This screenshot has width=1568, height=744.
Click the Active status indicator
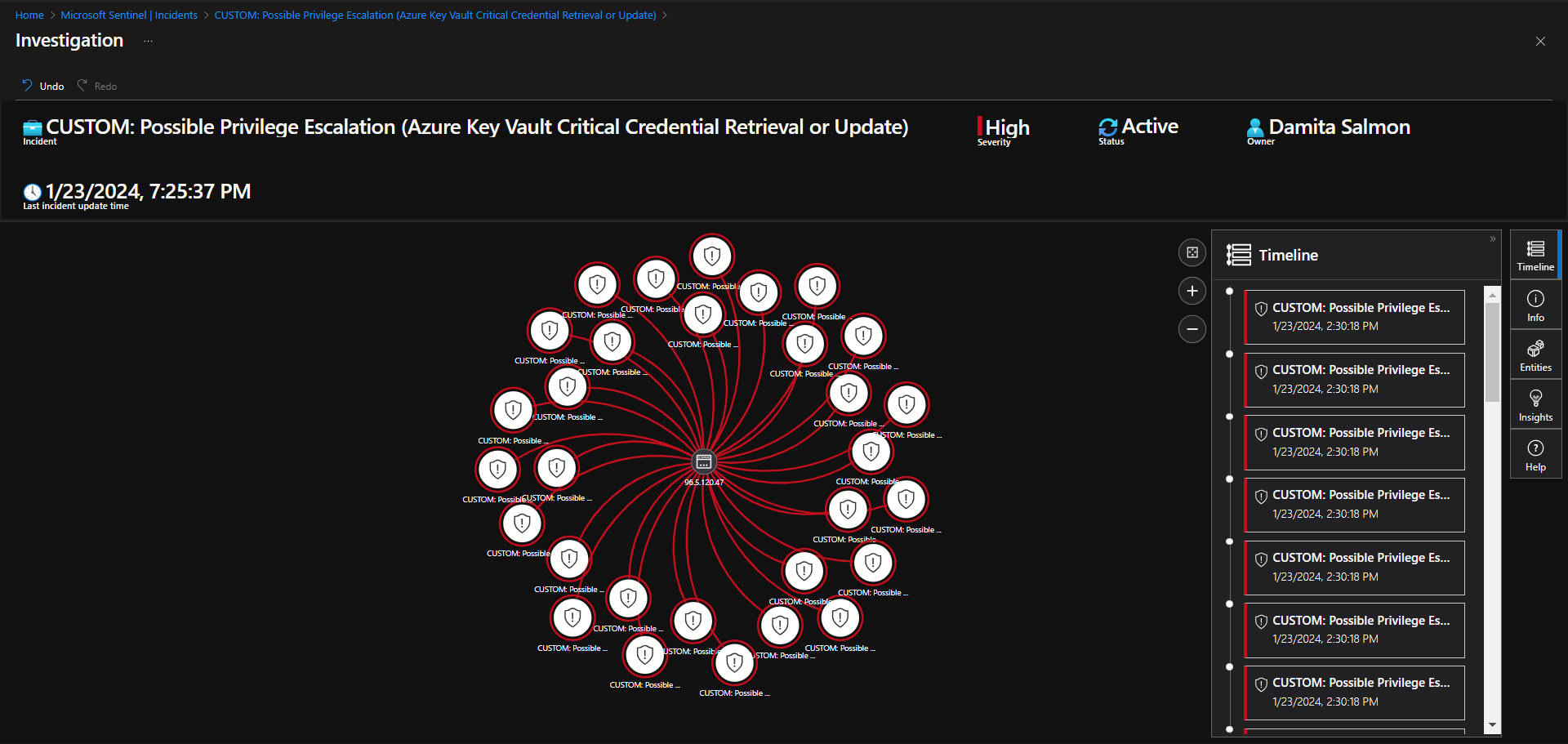(x=1138, y=130)
